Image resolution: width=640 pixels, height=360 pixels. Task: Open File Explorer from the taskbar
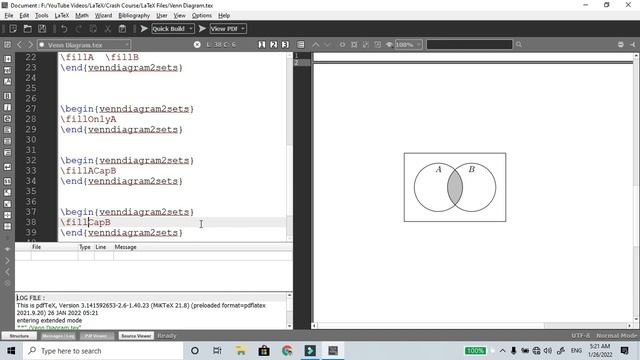click(x=240, y=351)
